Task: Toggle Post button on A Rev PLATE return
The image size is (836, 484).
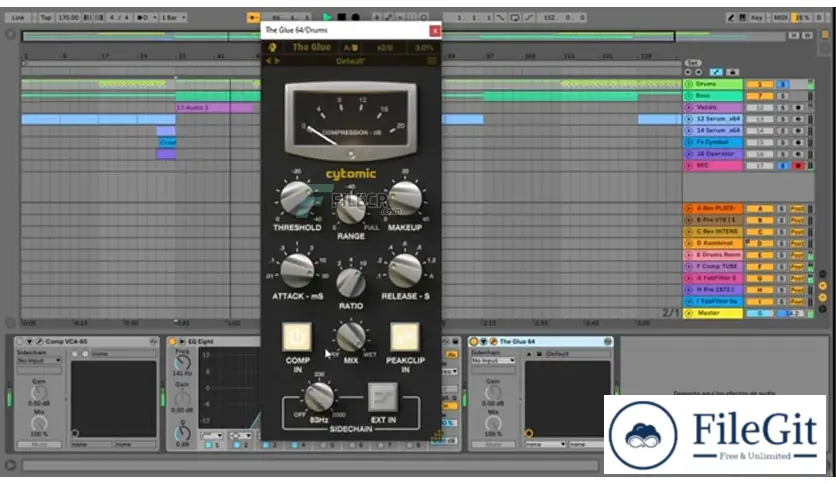Action: point(797,208)
